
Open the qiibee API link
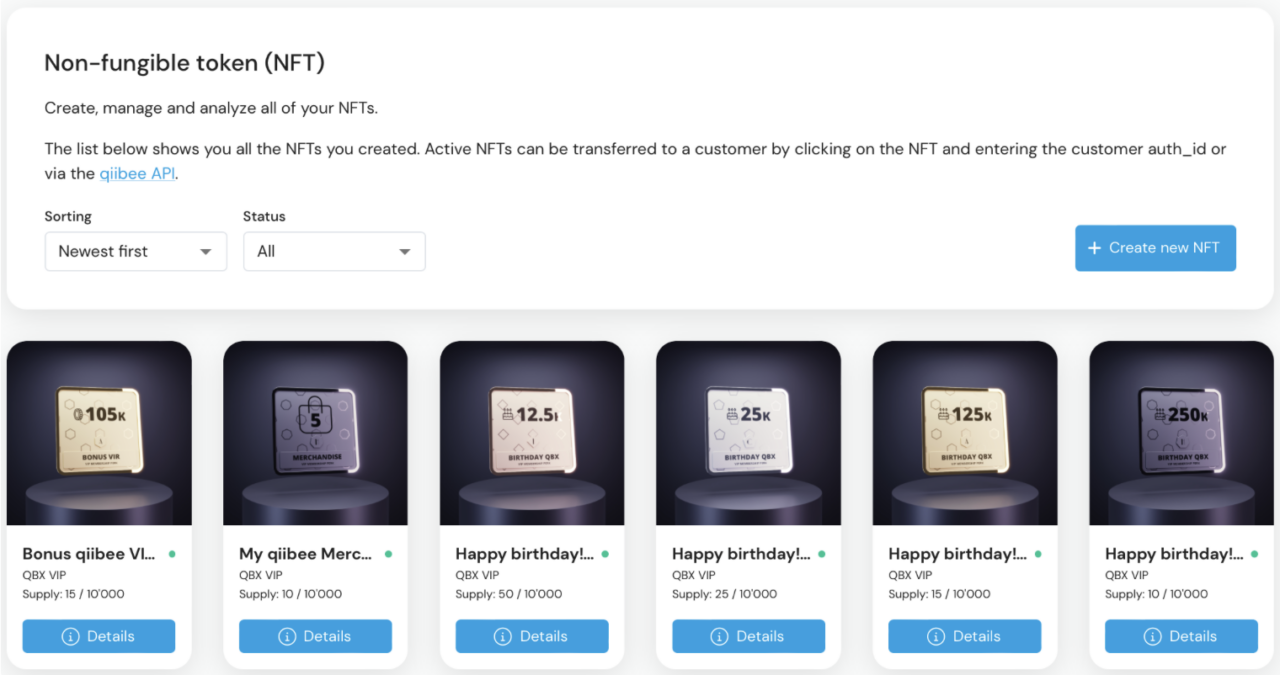(137, 173)
